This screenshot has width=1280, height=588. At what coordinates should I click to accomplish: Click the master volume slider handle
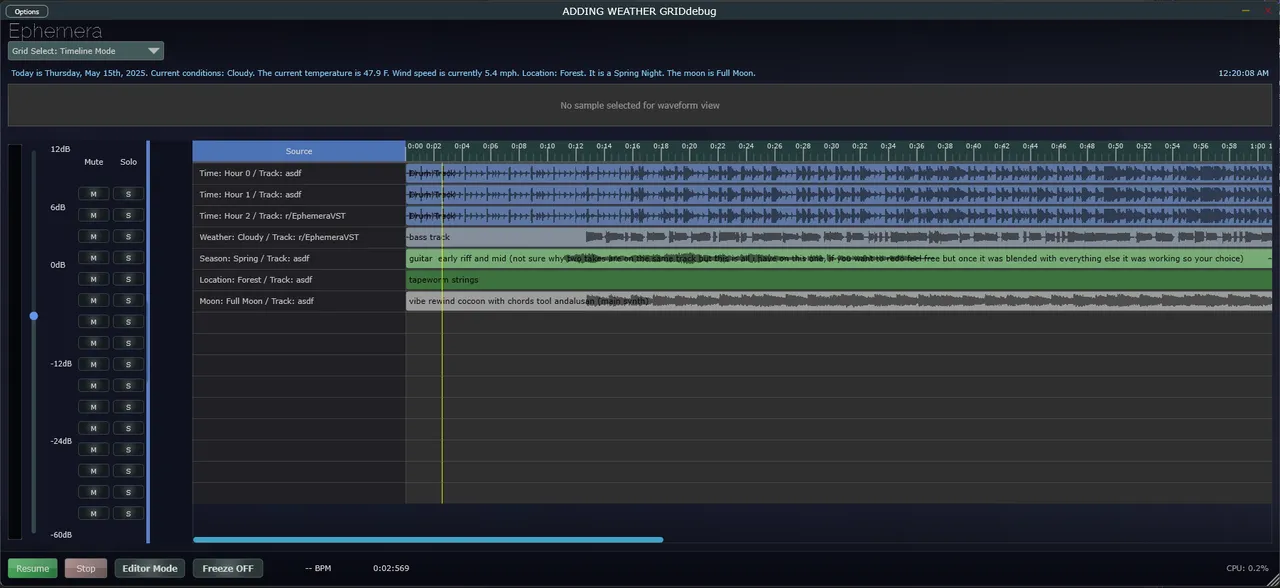point(34,316)
